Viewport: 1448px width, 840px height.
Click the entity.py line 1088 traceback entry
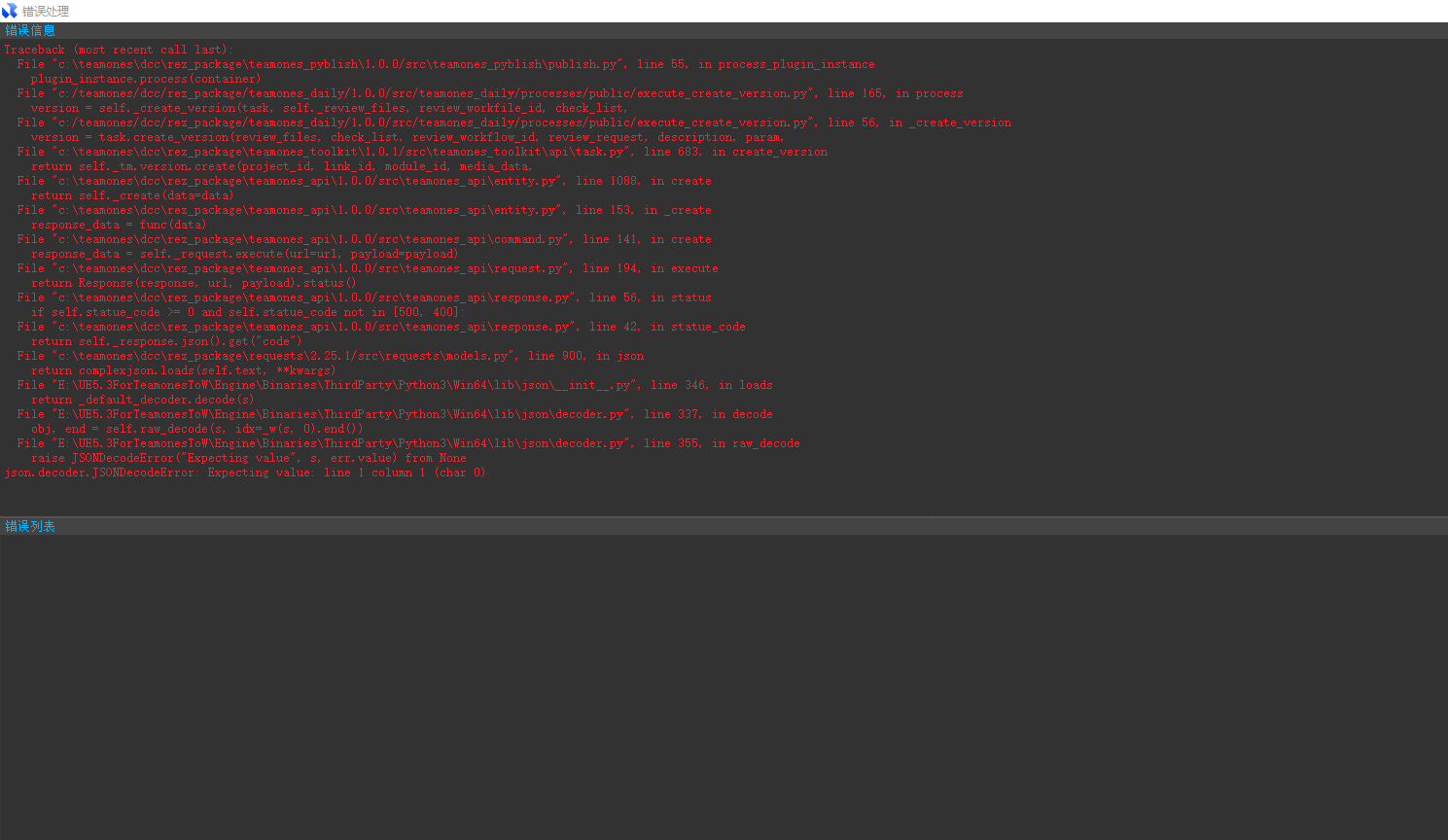364,181
